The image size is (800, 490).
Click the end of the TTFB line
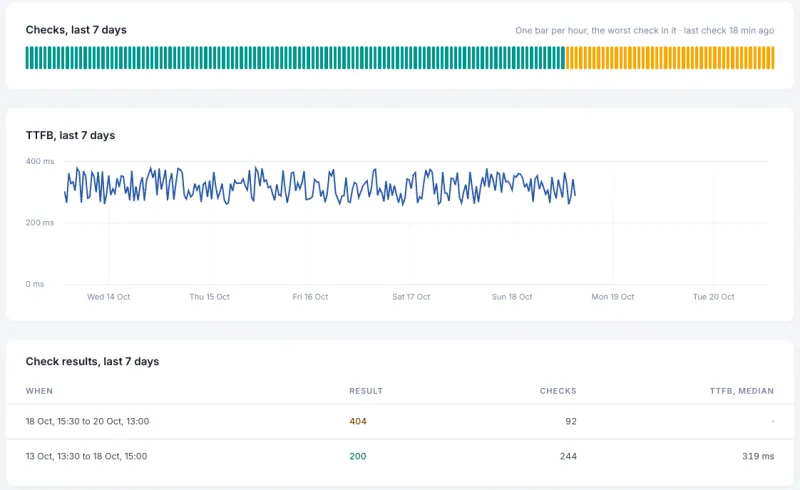[x=575, y=194]
